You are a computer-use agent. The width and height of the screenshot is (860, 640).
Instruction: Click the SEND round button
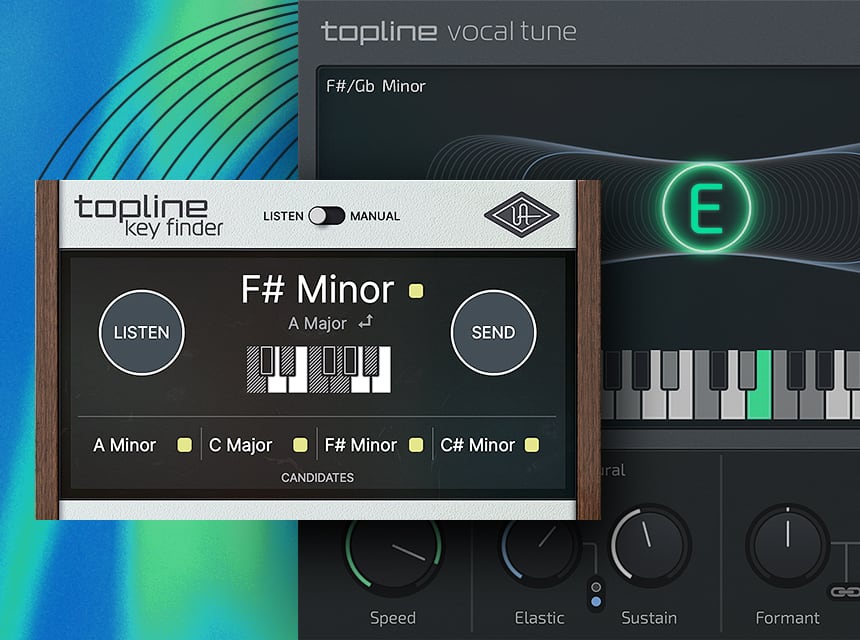coord(493,332)
